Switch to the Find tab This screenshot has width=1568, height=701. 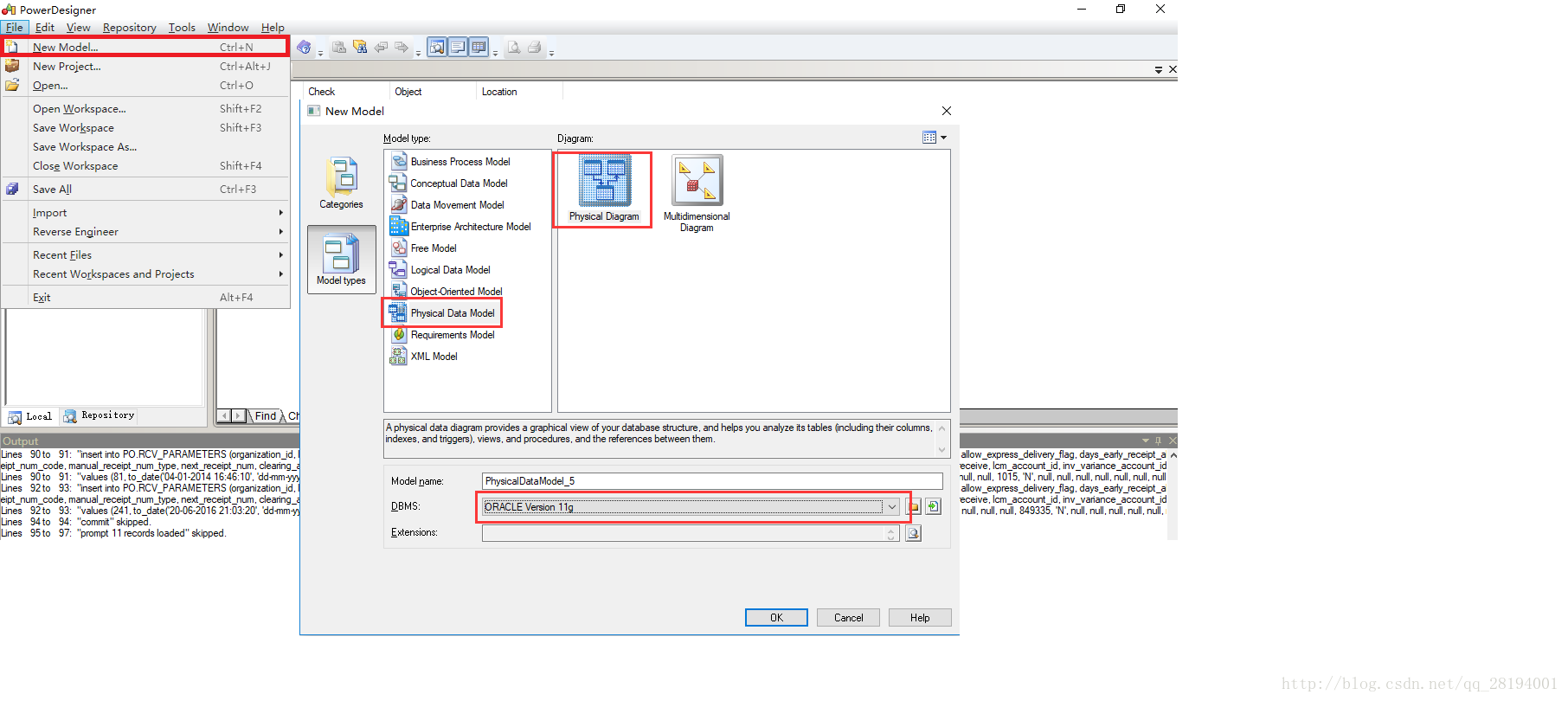(x=266, y=416)
